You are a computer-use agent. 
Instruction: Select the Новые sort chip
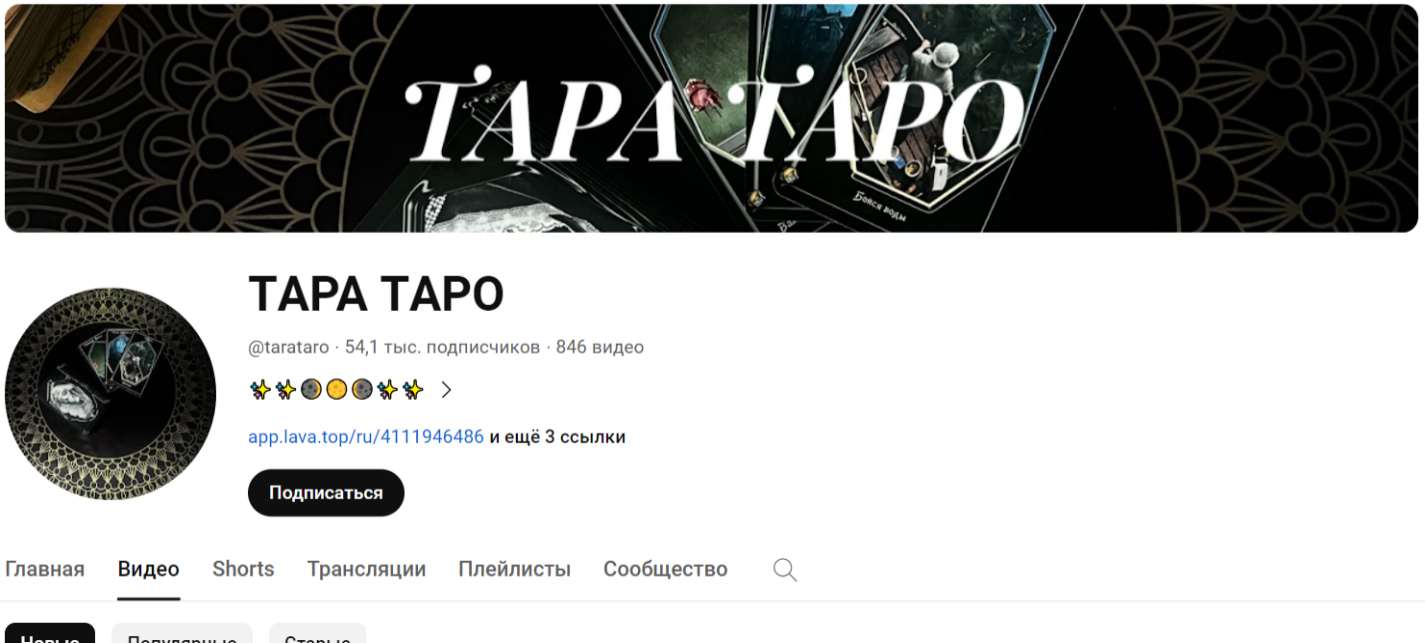[x=50, y=634]
